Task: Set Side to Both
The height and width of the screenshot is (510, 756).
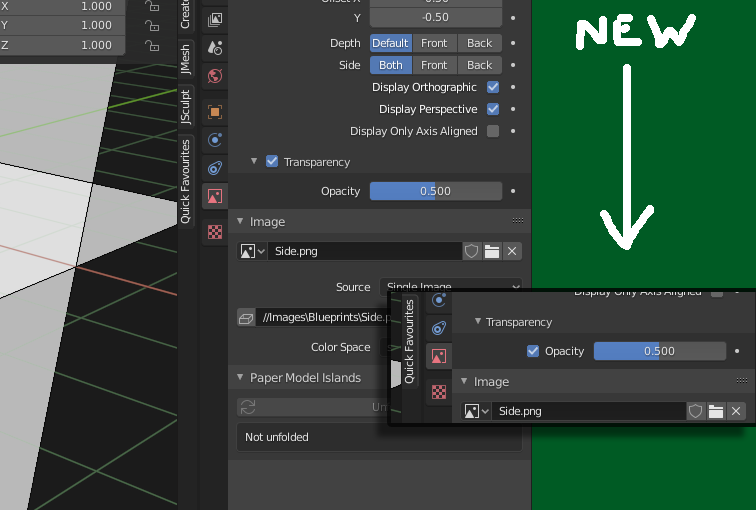Action: [391, 65]
